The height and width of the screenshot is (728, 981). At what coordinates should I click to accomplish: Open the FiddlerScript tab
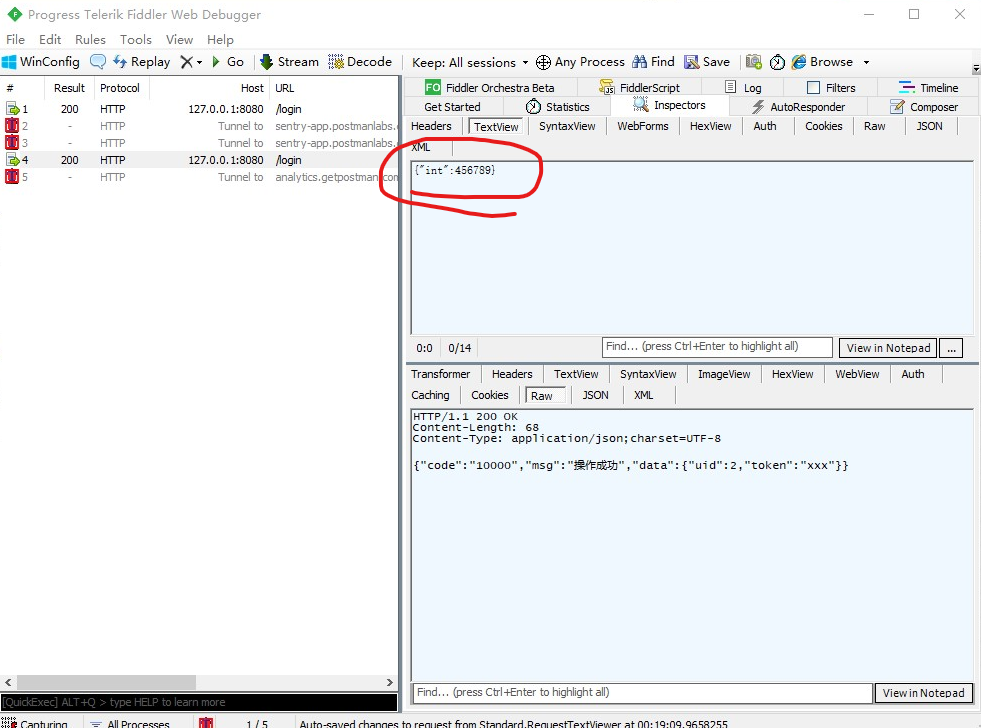click(x=639, y=88)
